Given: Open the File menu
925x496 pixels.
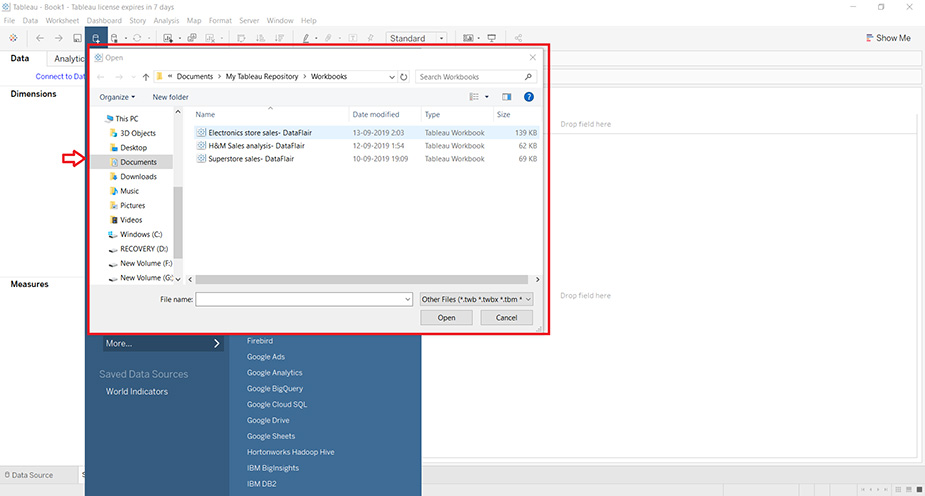Looking at the screenshot, I should click(9, 20).
